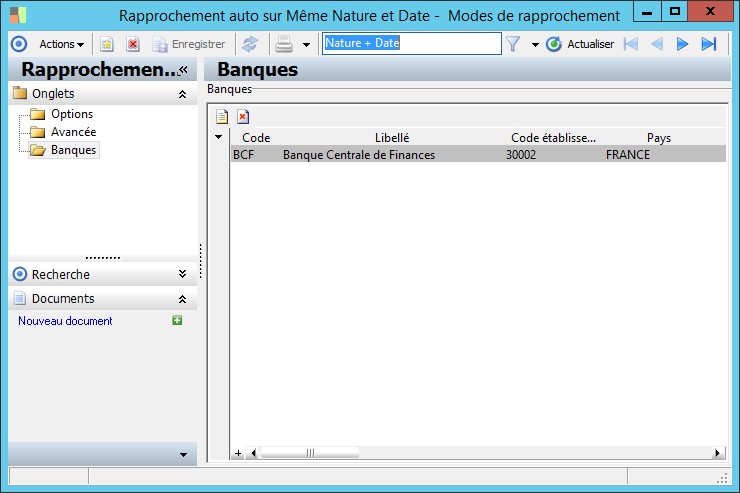Click the Actualiser button

tap(580, 44)
